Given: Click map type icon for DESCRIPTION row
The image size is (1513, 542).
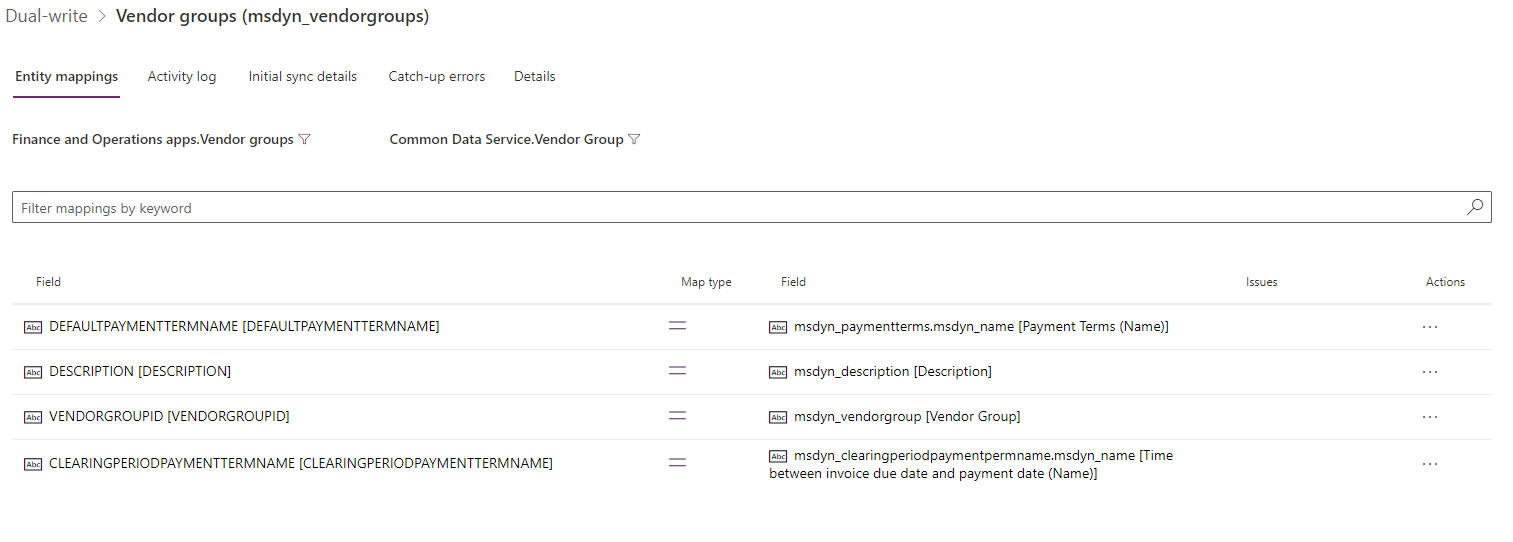Looking at the screenshot, I should click(677, 371).
